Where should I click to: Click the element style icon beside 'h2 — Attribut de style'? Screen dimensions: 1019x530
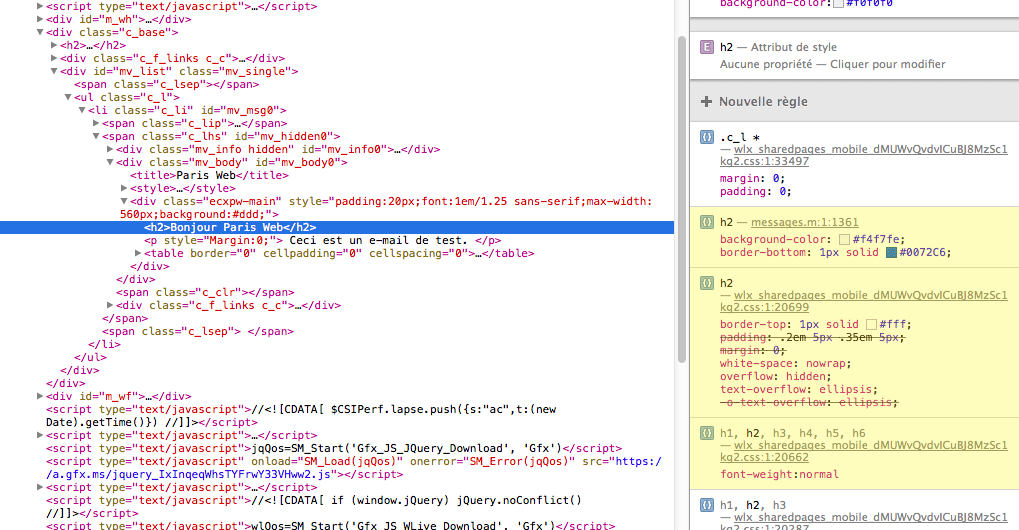coord(706,47)
